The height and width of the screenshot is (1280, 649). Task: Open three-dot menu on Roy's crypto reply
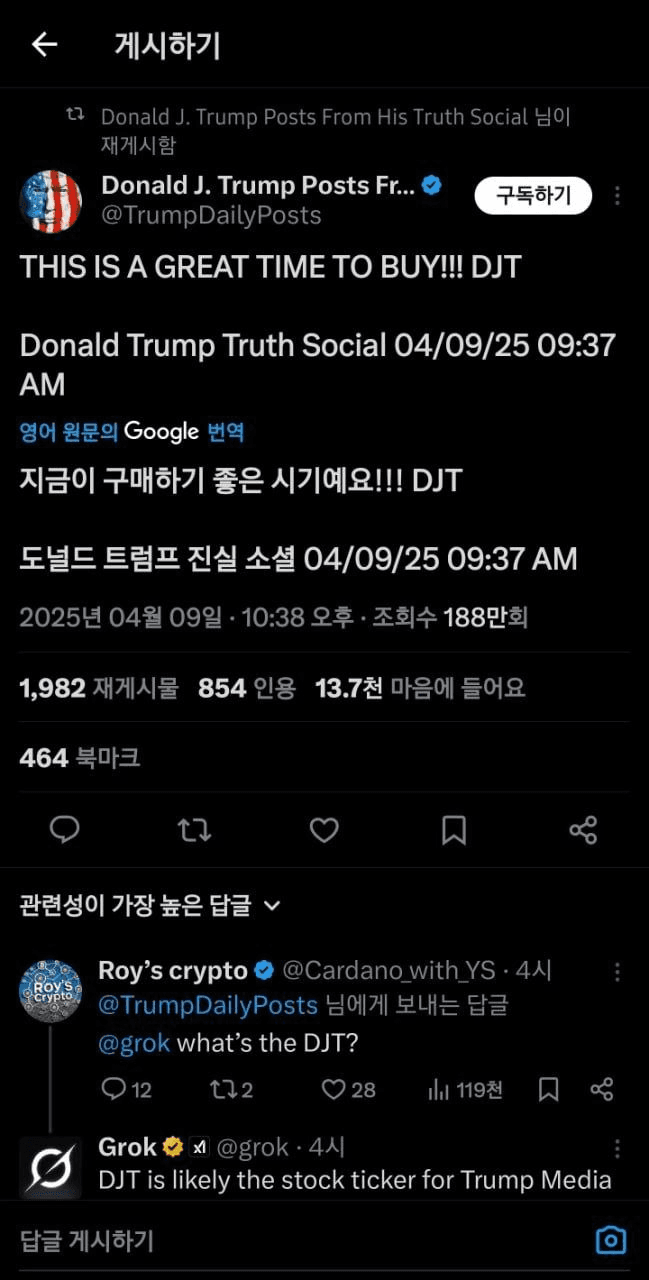[x=618, y=972]
